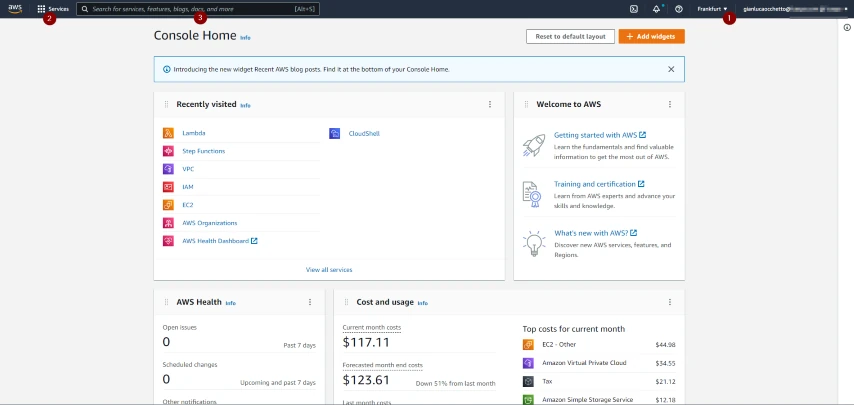Click the AWS logo in header
This screenshot has height=405, width=854.
pyautogui.click(x=16, y=8)
